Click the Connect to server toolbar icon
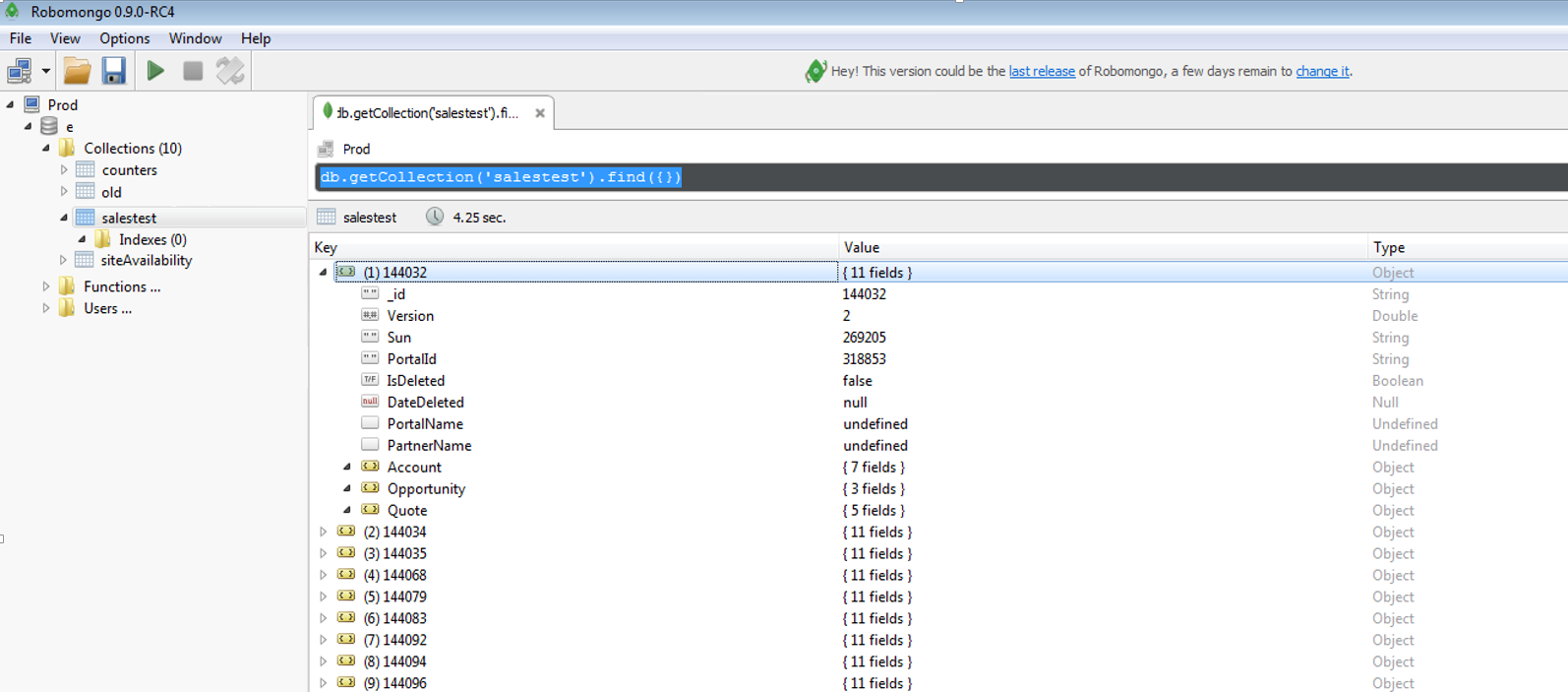Screen dimensions: 1568x692 (x=20, y=71)
